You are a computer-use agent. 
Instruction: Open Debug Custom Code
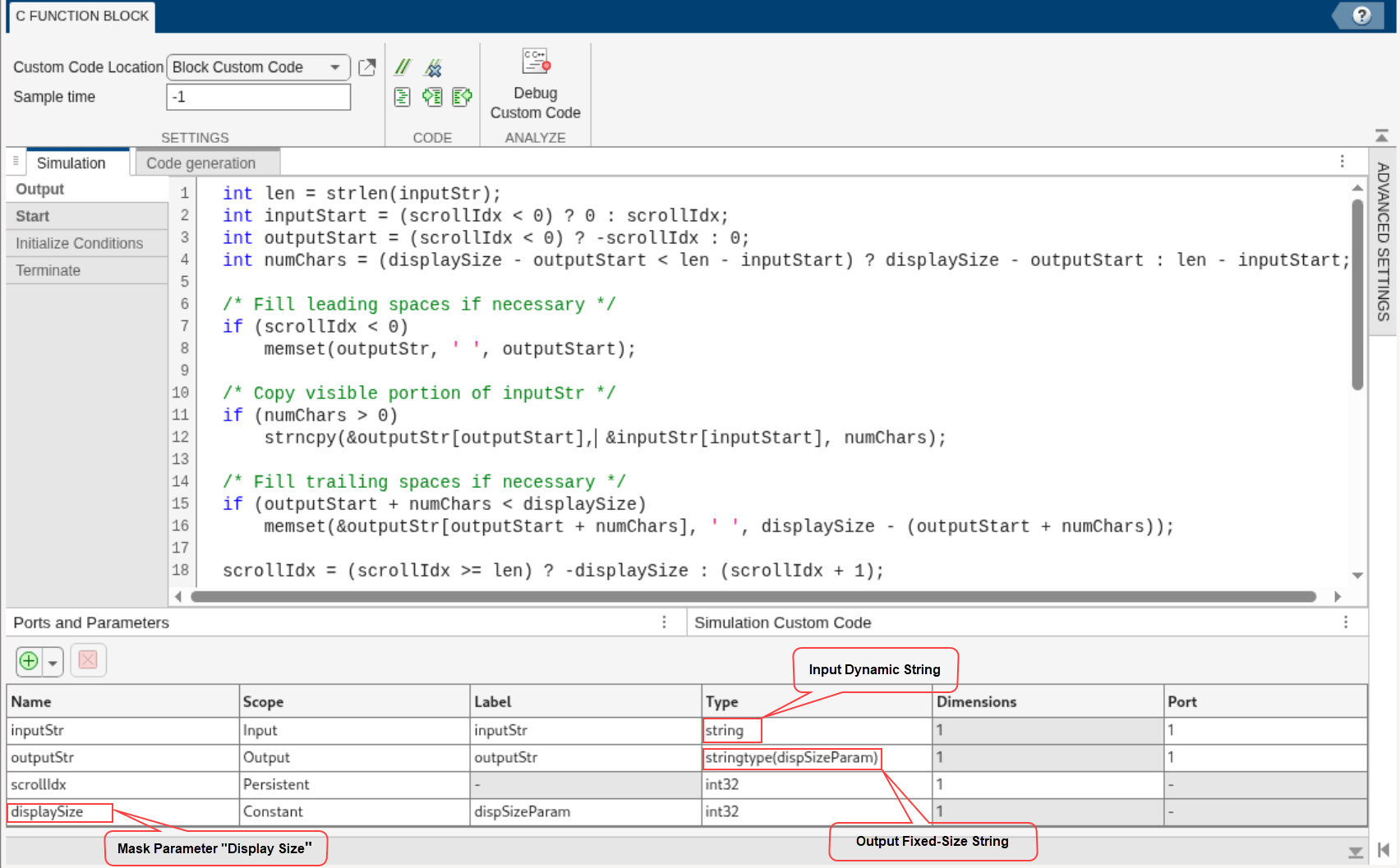[x=535, y=84]
